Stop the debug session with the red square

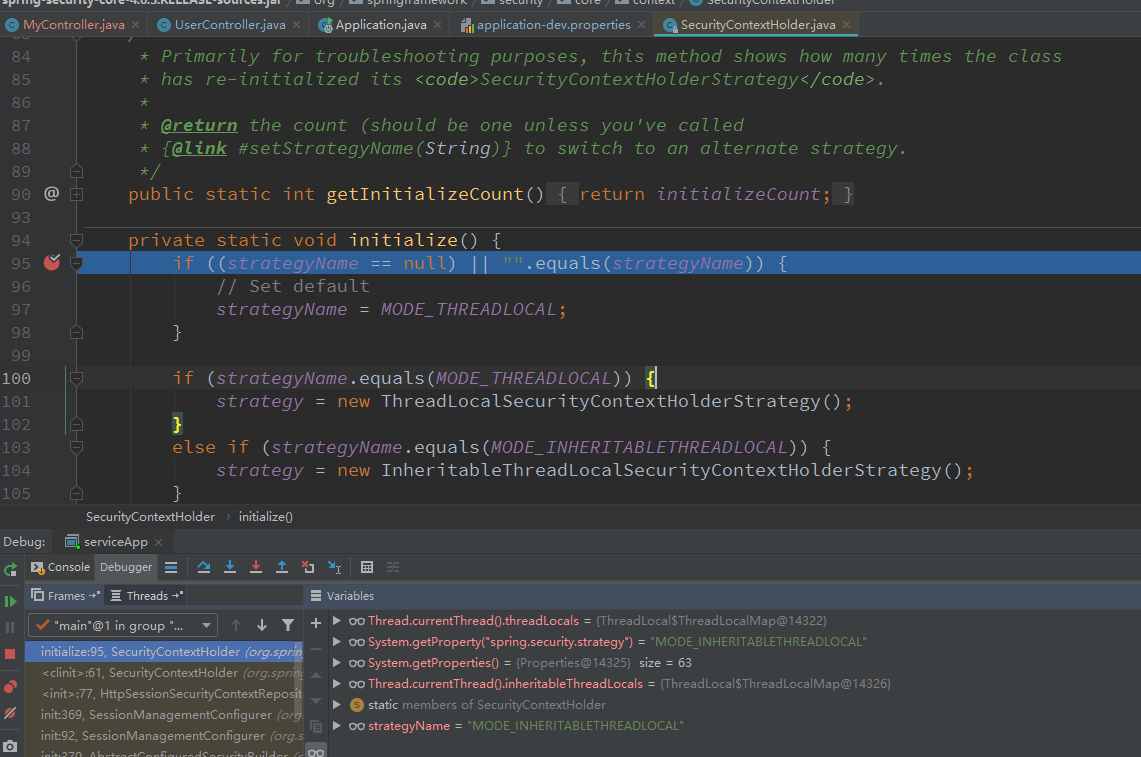point(10,654)
